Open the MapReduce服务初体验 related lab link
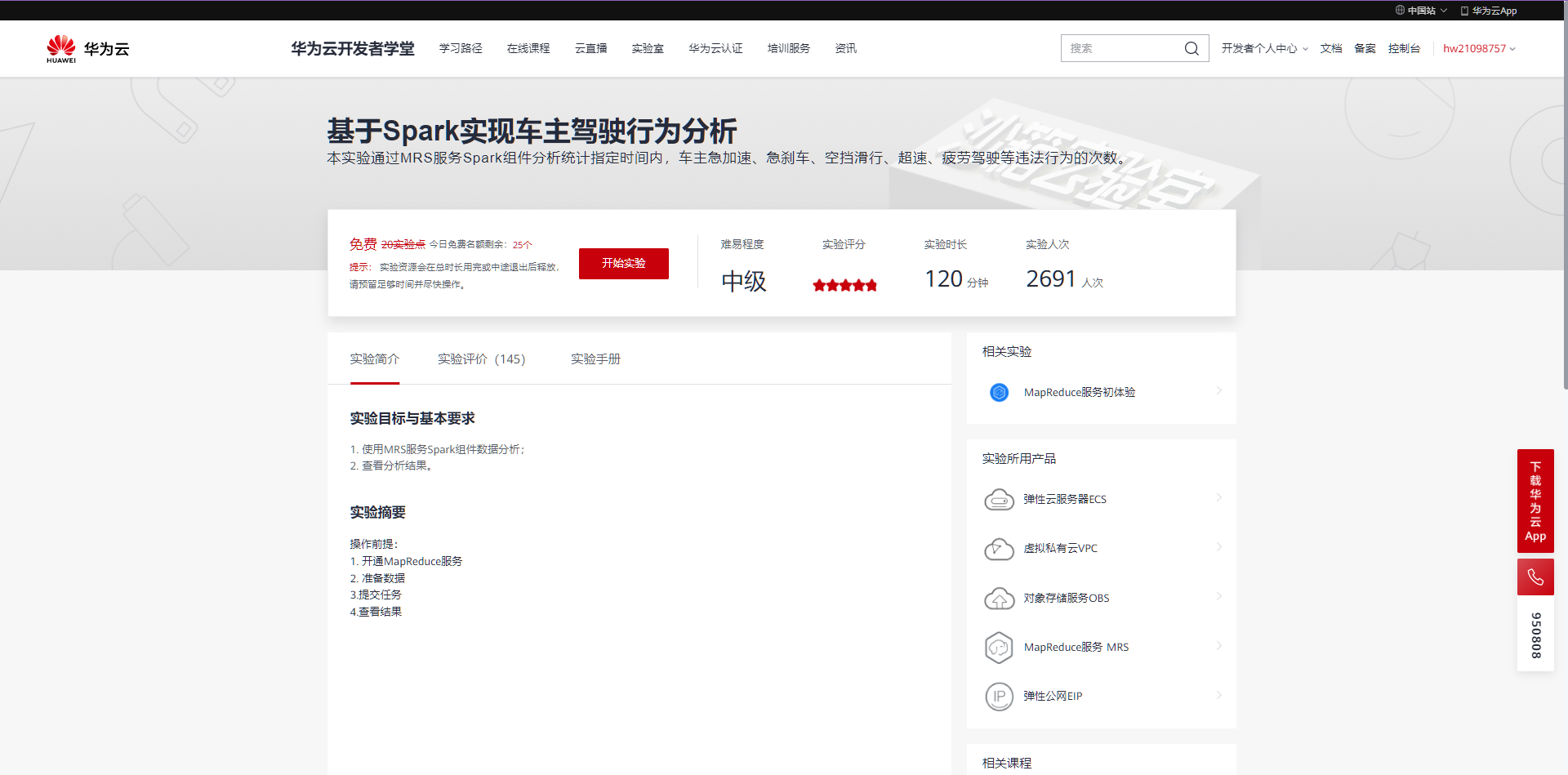1568x775 pixels. (x=1080, y=393)
